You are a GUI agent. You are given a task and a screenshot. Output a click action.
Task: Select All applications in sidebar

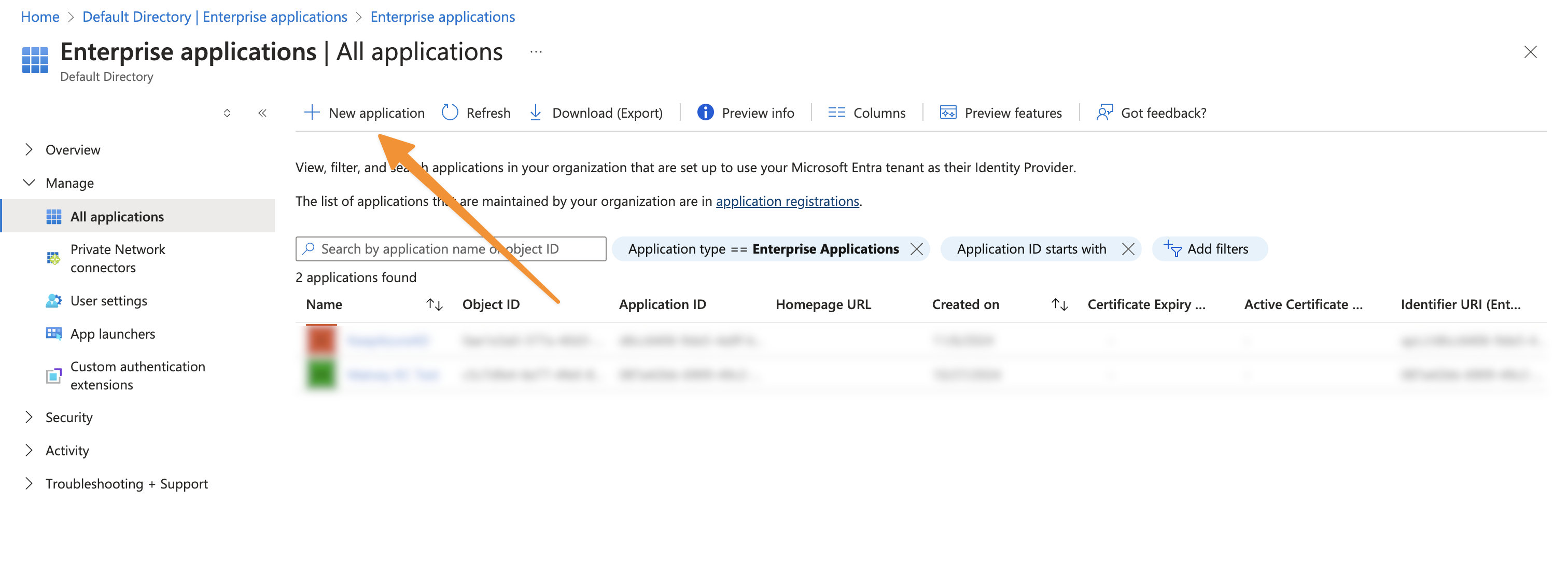coord(138,216)
